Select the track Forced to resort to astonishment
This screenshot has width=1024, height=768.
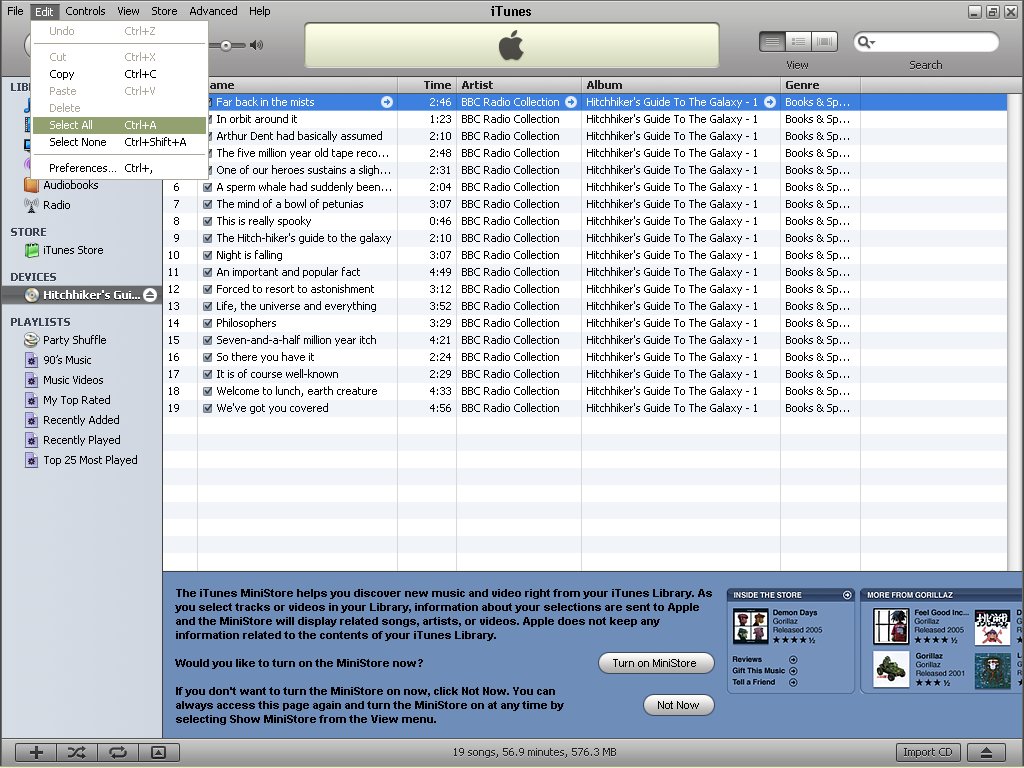point(295,289)
